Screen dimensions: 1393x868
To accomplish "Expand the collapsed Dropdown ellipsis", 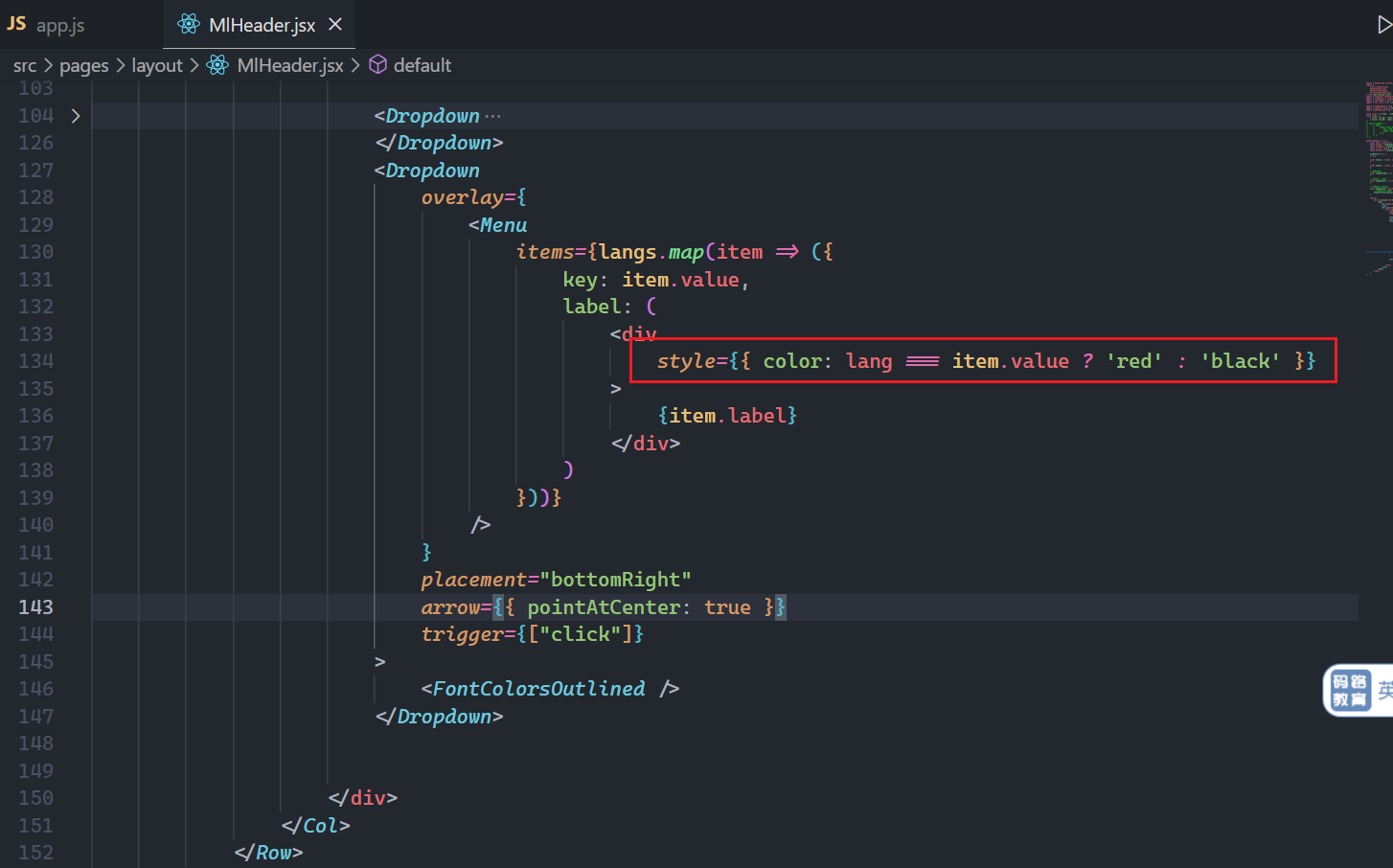I will click(492, 116).
